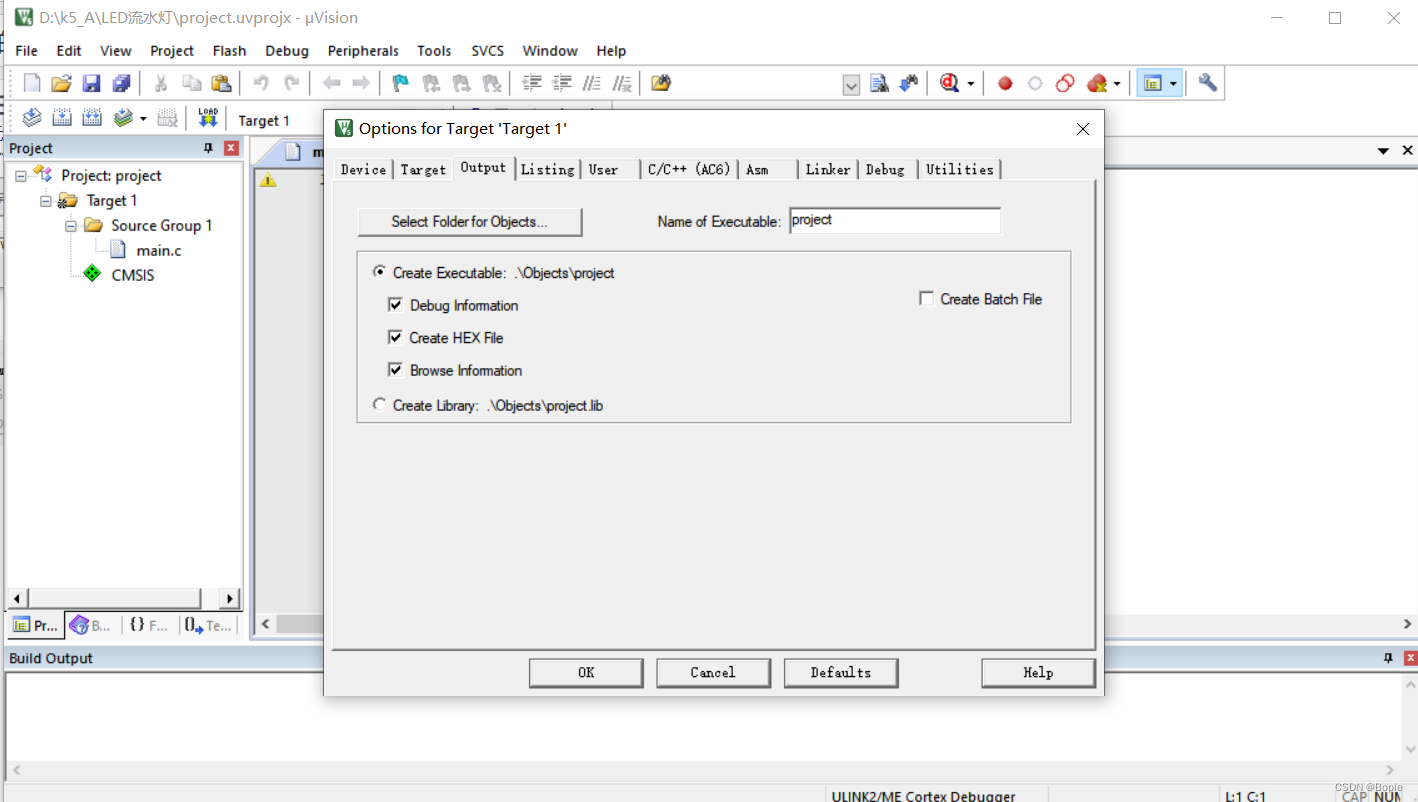Open the Peripherals menu
This screenshot has height=802, width=1418.
[363, 51]
